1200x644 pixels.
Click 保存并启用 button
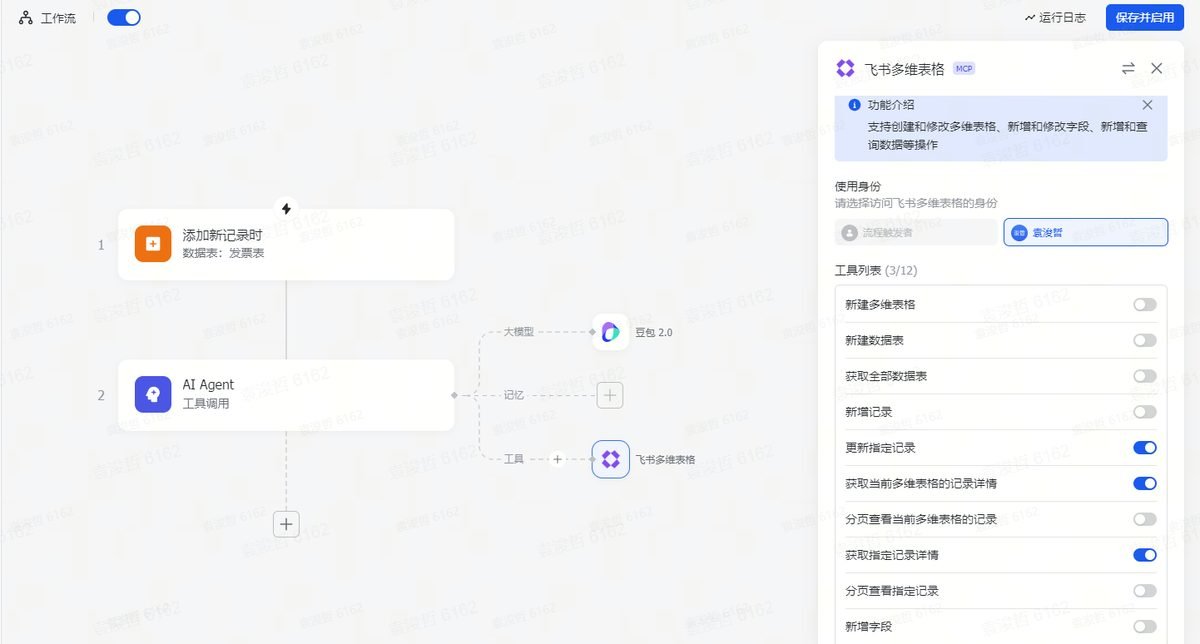coord(1145,17)
